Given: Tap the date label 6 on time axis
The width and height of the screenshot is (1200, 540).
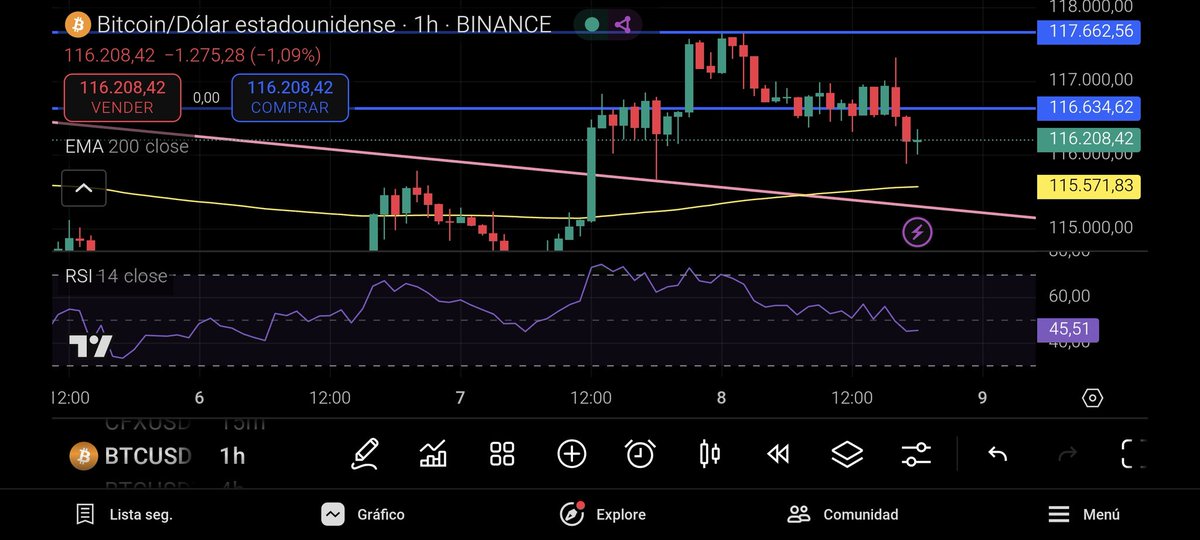Looking at the screenshot, I should 199,398.
